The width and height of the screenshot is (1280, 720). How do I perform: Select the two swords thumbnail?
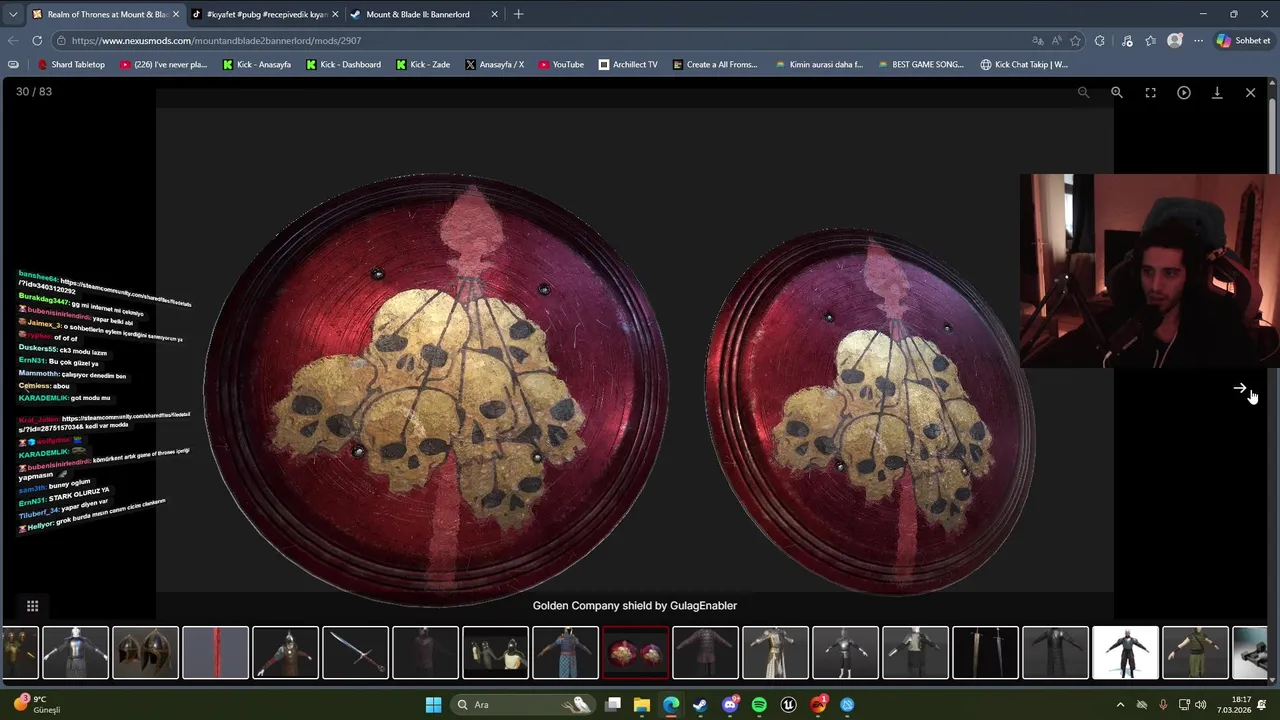(x=985, y=653)
